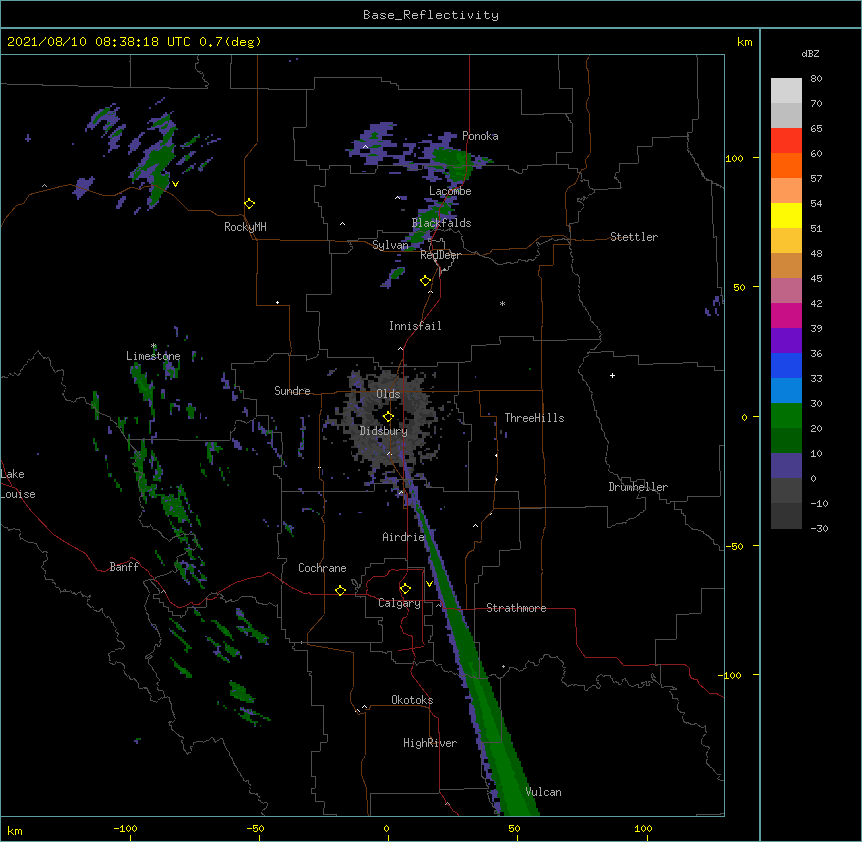Select the yellow diamond marker below Cochrane
The width and height of the screenshot is (862, 842).
click(x=340, y=590)
